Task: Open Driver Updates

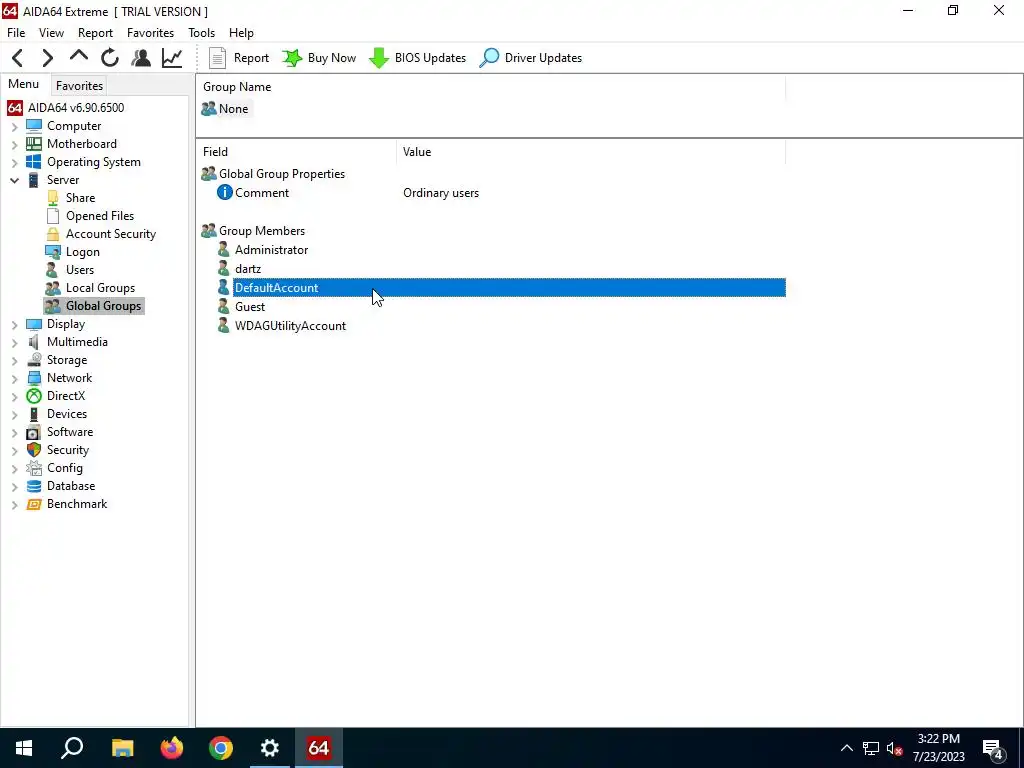Action: 530,58
